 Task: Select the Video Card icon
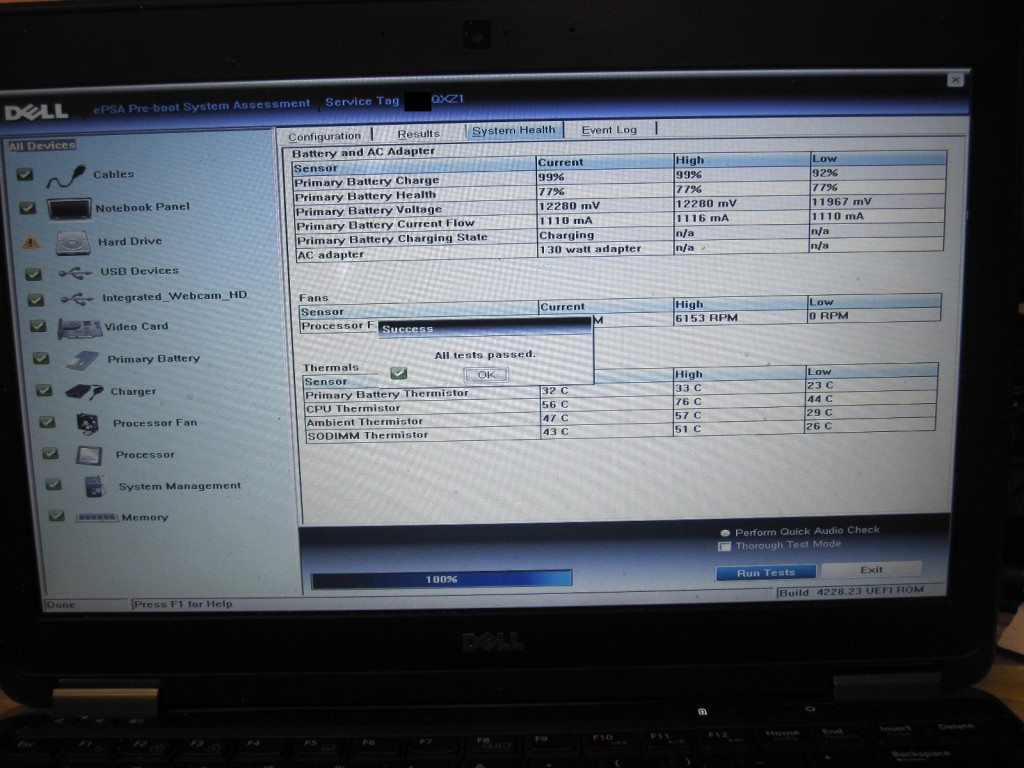click(x=80, y=328)
